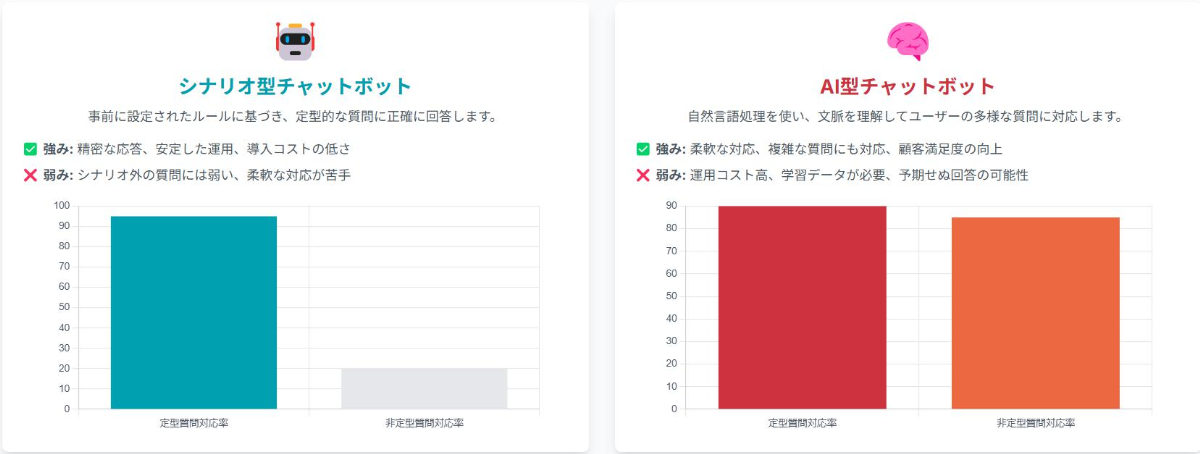Click the gray 非定型質問対応率 bar

click(424, 388)
